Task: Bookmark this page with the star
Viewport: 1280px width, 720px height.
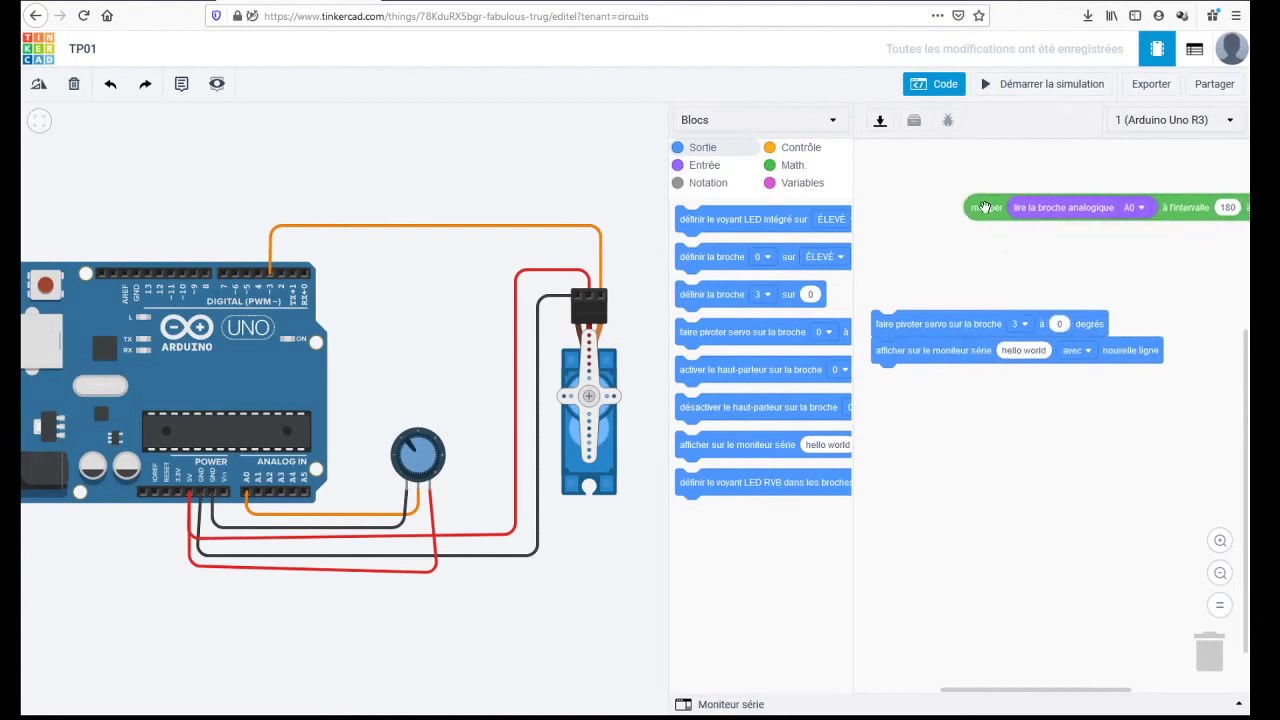Action: click(x=979, y=16)
